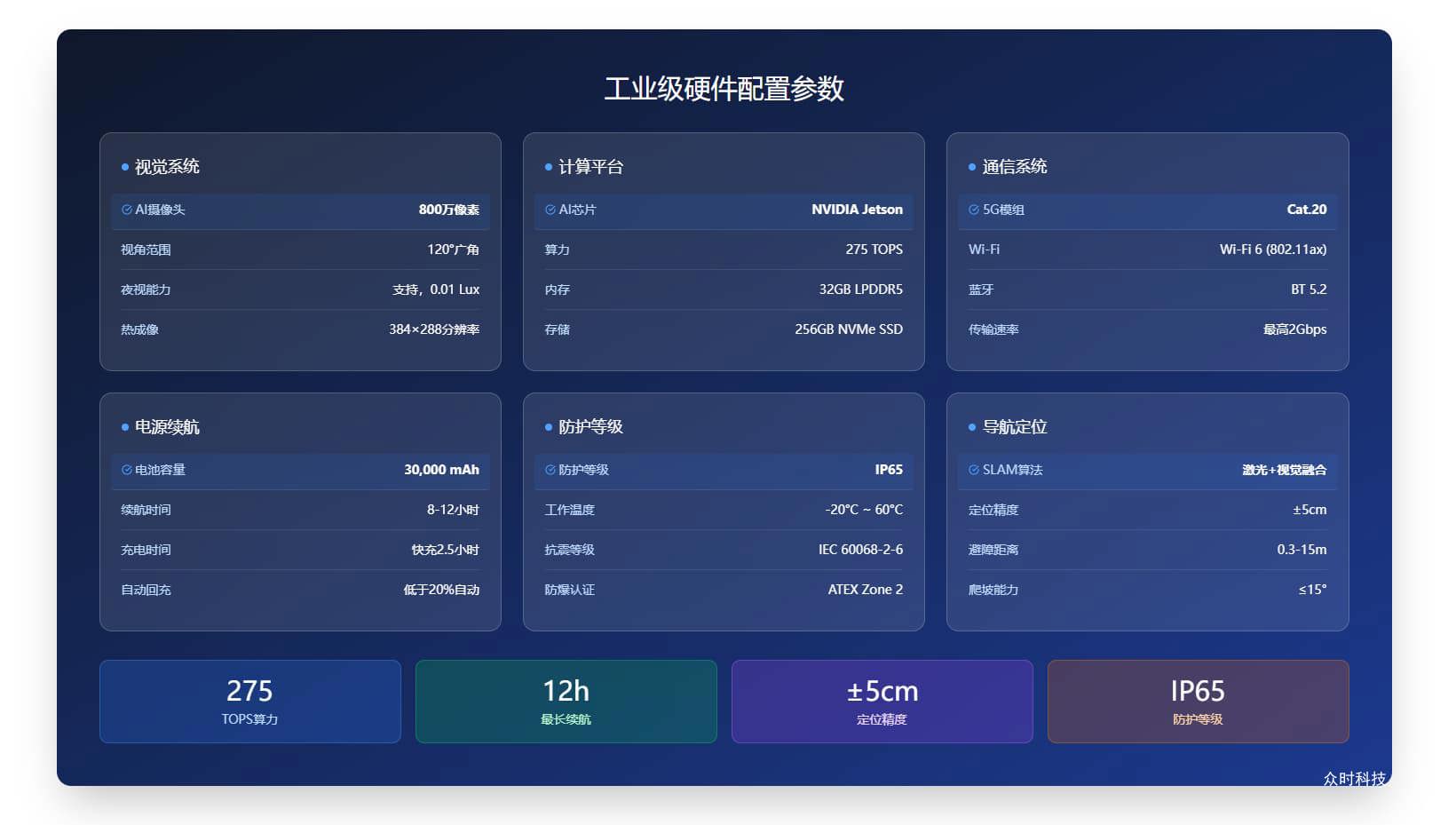Screen dimensions: 1456x825
Task: Select the 防爆认证 ATEX Zone 2 row
Action: click(x=724, y=590)
